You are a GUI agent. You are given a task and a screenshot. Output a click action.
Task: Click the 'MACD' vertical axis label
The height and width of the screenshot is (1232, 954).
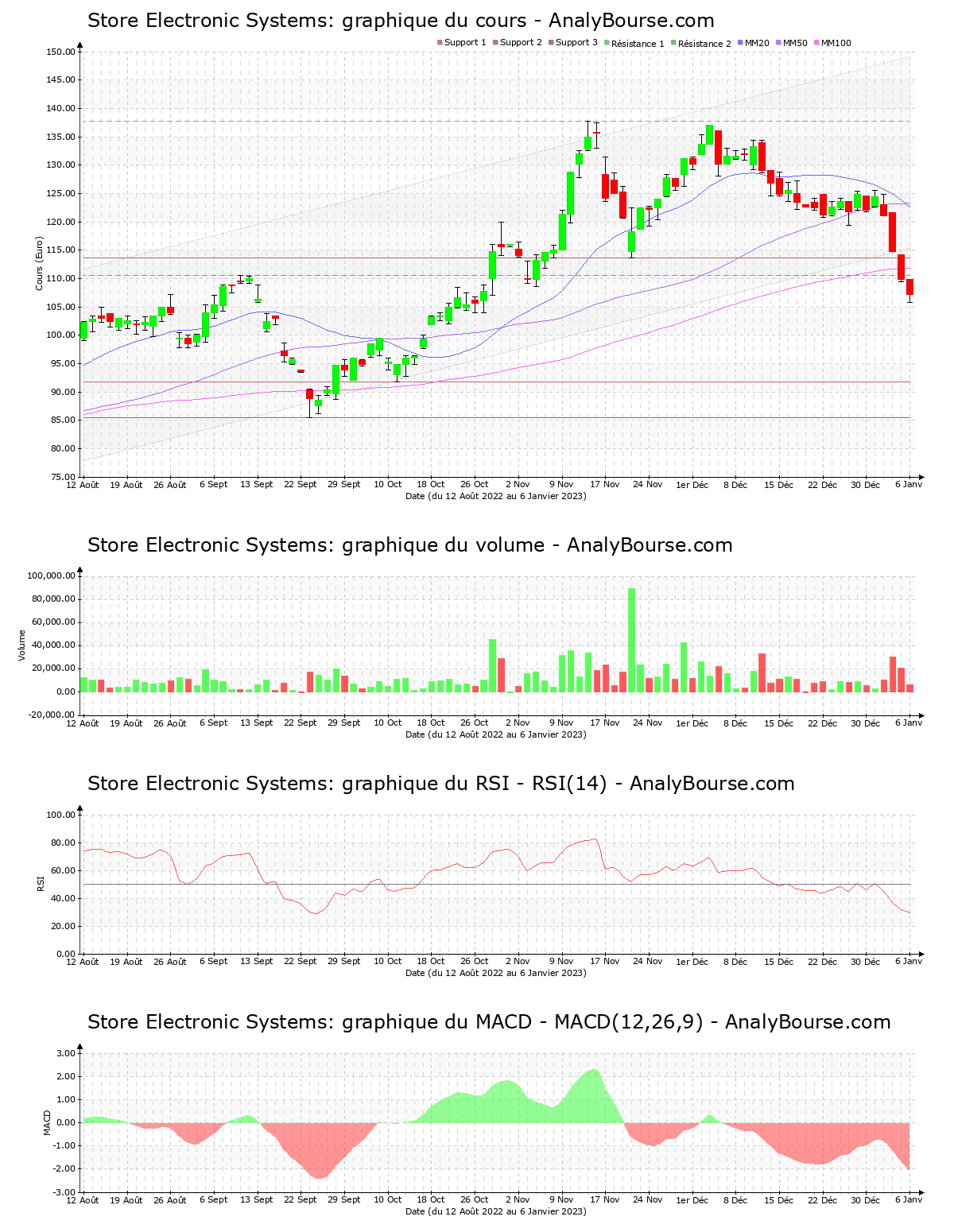(x=47, y=1122)
